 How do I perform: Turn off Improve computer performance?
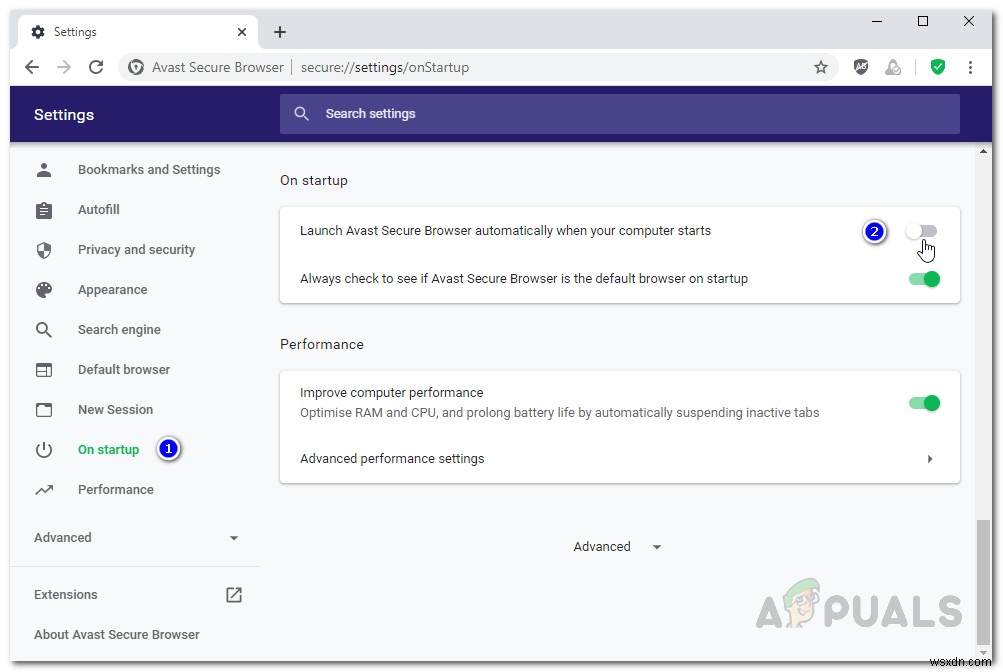coord(922,402)
